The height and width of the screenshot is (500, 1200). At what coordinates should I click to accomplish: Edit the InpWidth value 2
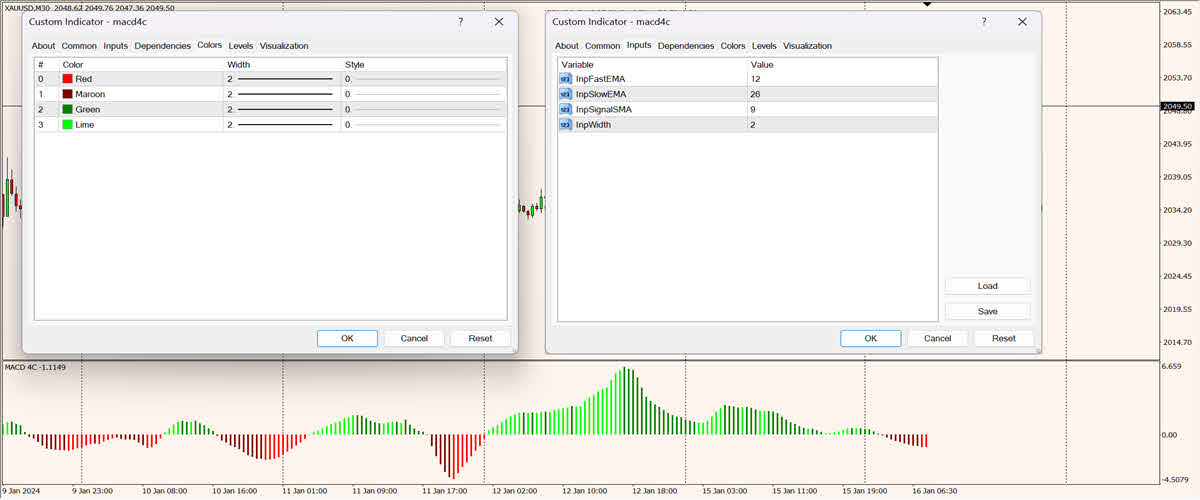tap(842, 125)
